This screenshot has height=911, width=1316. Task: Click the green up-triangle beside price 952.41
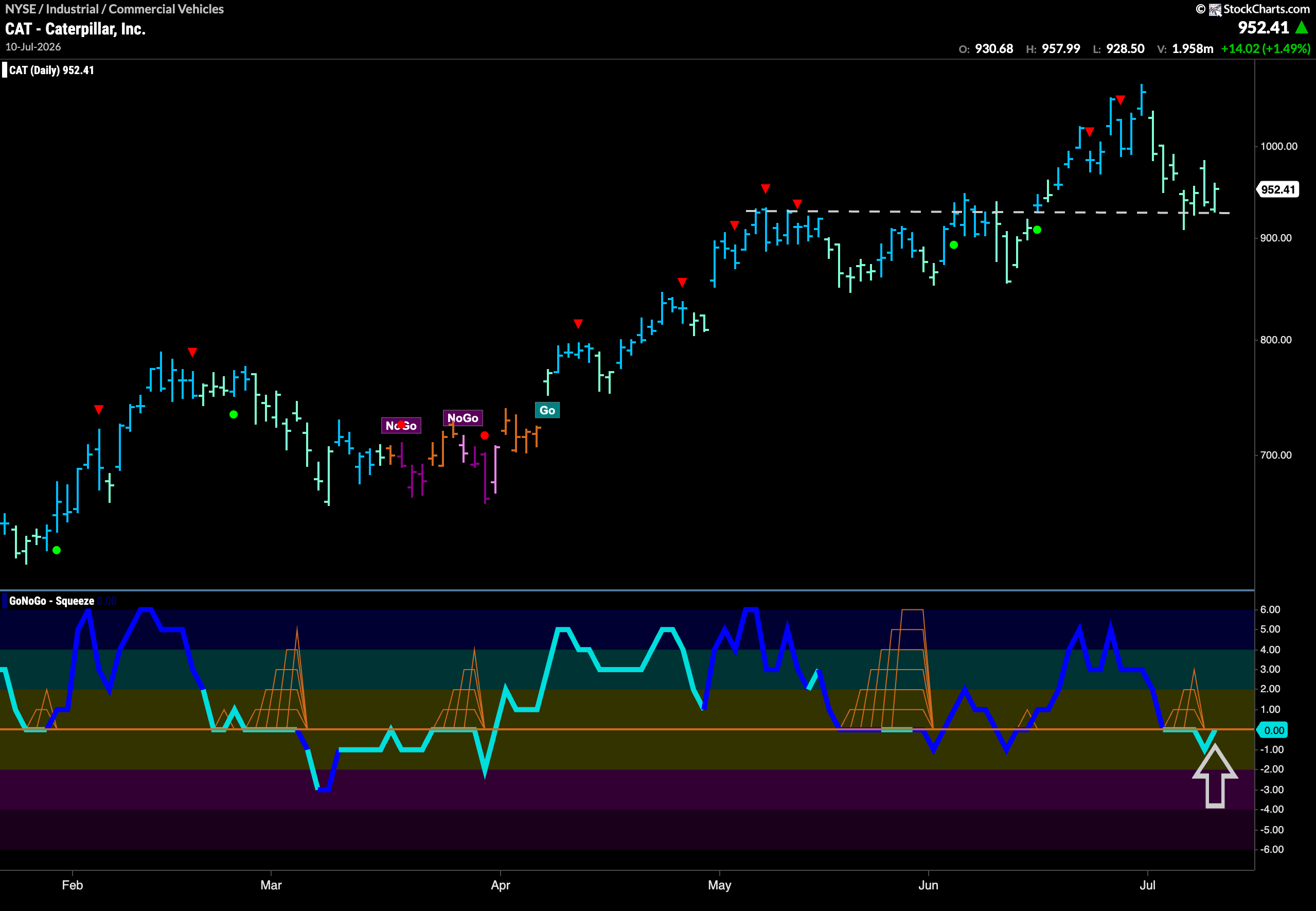tap(1302, 27)
